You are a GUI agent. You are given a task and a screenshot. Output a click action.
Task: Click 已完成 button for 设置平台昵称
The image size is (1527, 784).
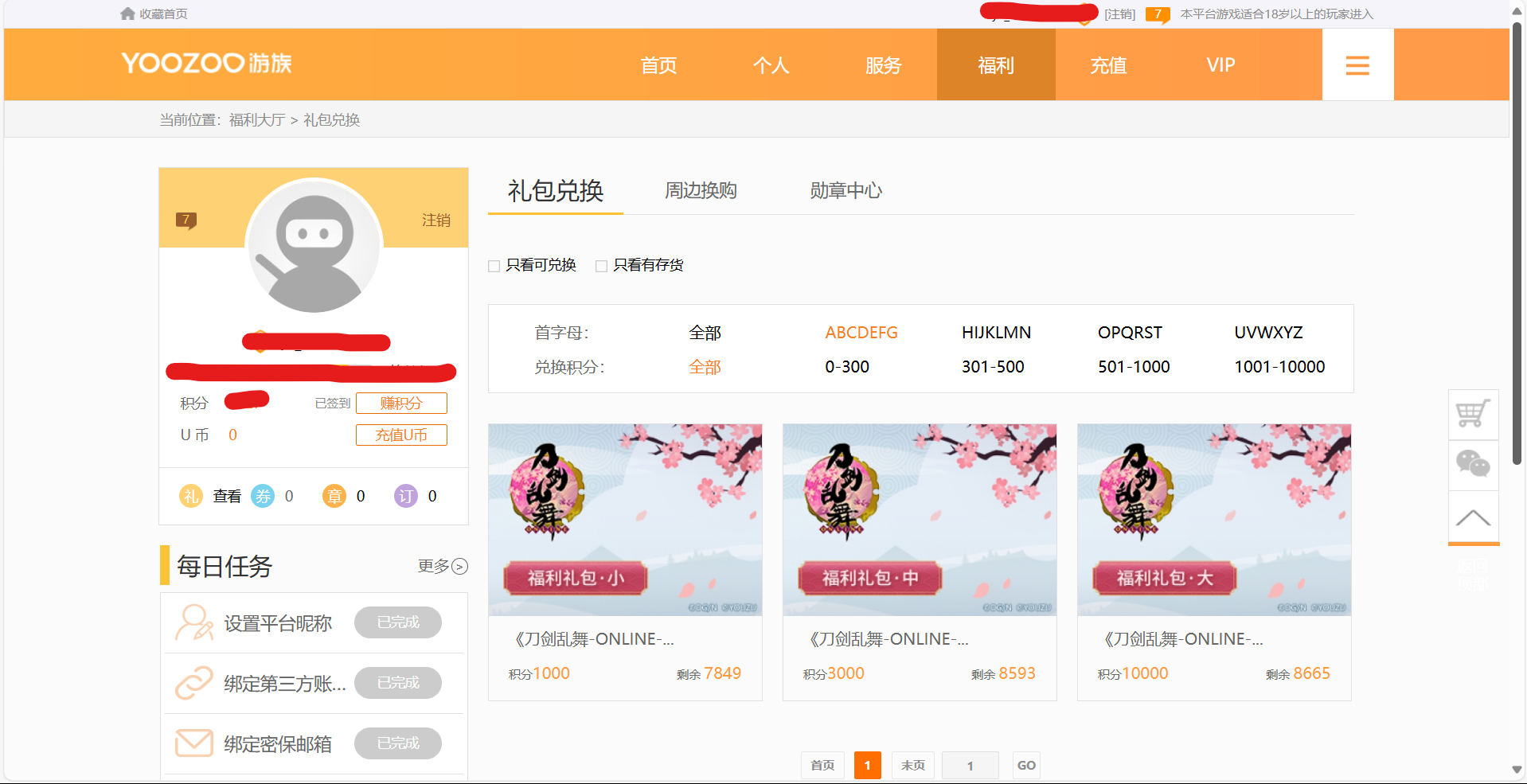(398, 622)
